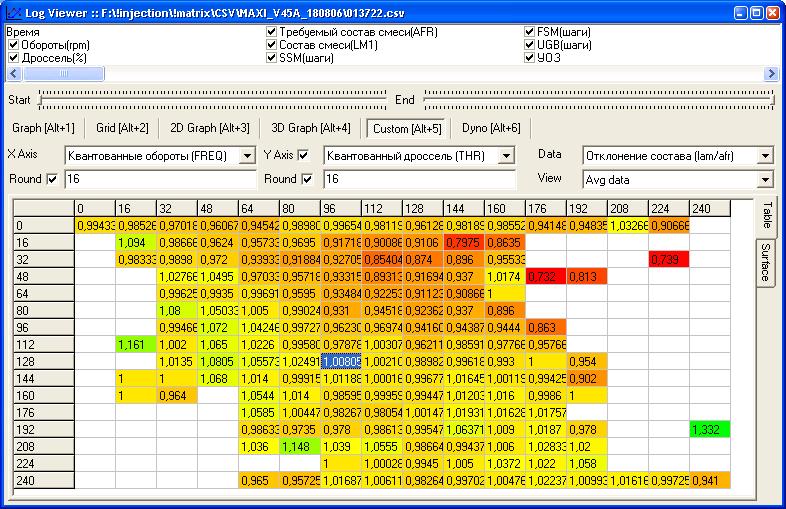The height and width of the screenshot is (509, 786).
Task: Toggle the Обороты(rpm) checkbox
Action: [13, 46]
